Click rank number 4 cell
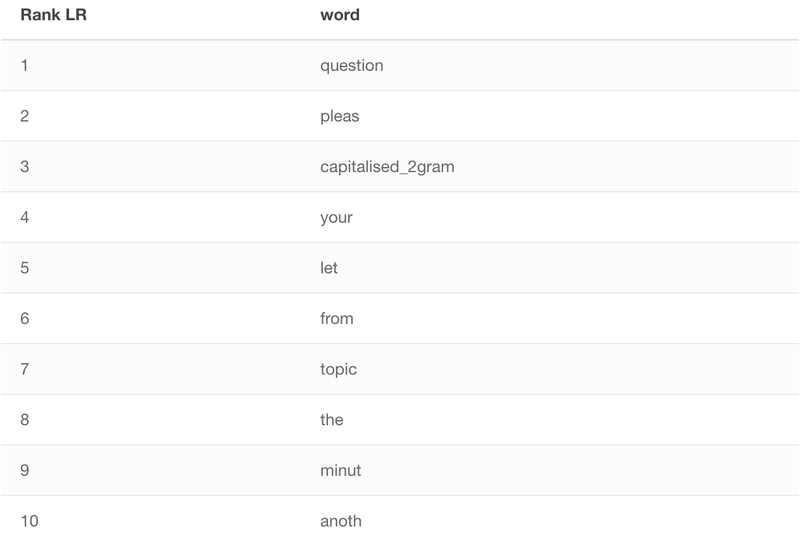This screenshot has height=548, width=800. [24, 217]
